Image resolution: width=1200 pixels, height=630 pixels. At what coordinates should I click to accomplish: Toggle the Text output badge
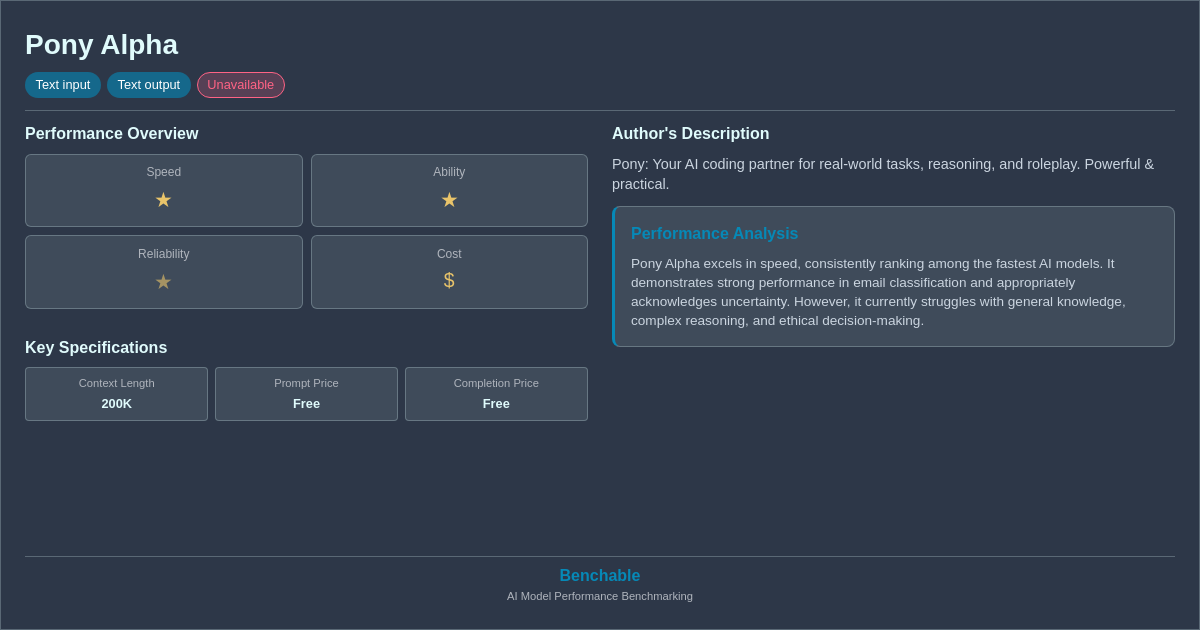tap(149, 85)
